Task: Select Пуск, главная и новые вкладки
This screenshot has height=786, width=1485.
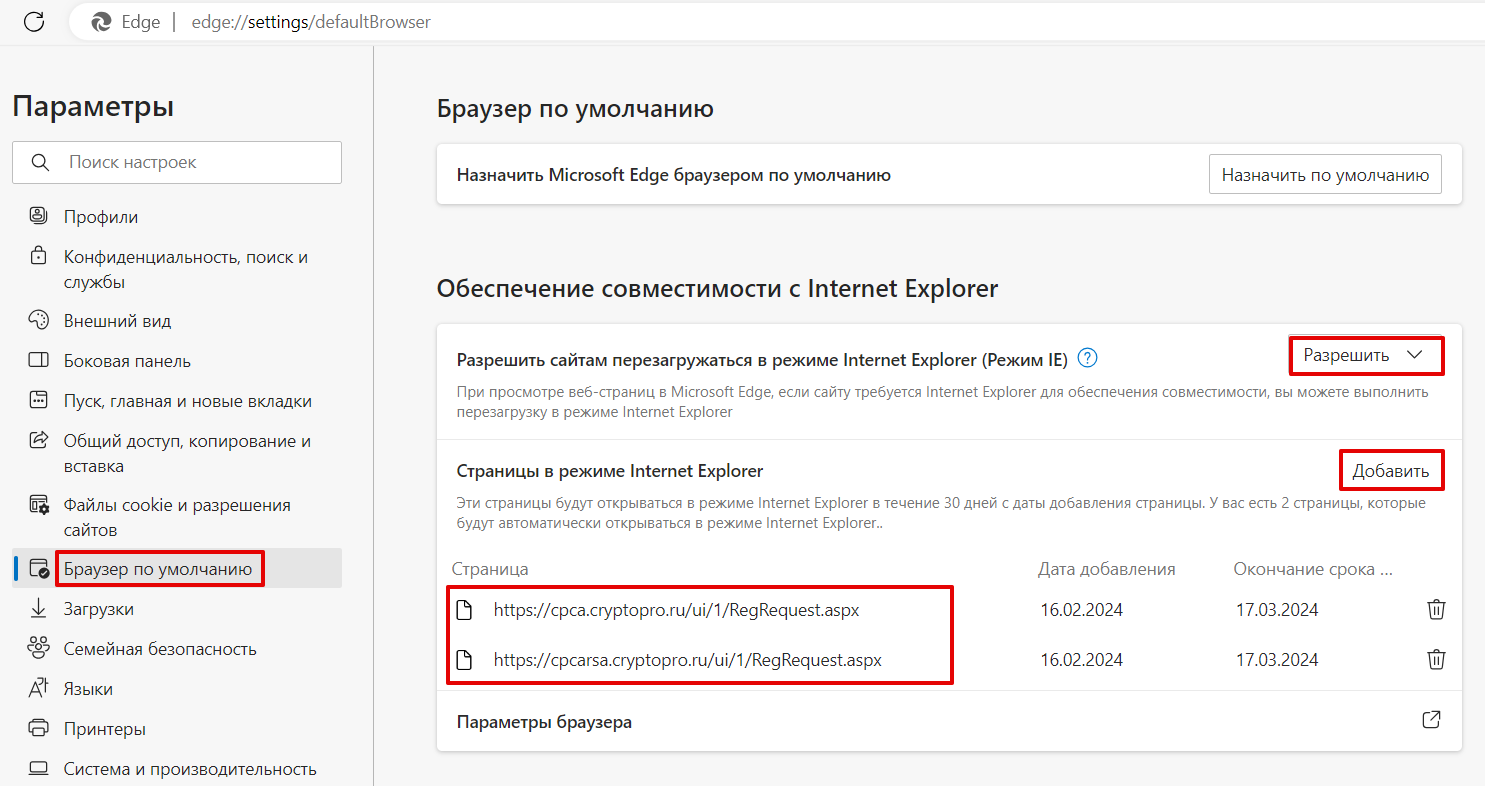Action: point(188,401)
